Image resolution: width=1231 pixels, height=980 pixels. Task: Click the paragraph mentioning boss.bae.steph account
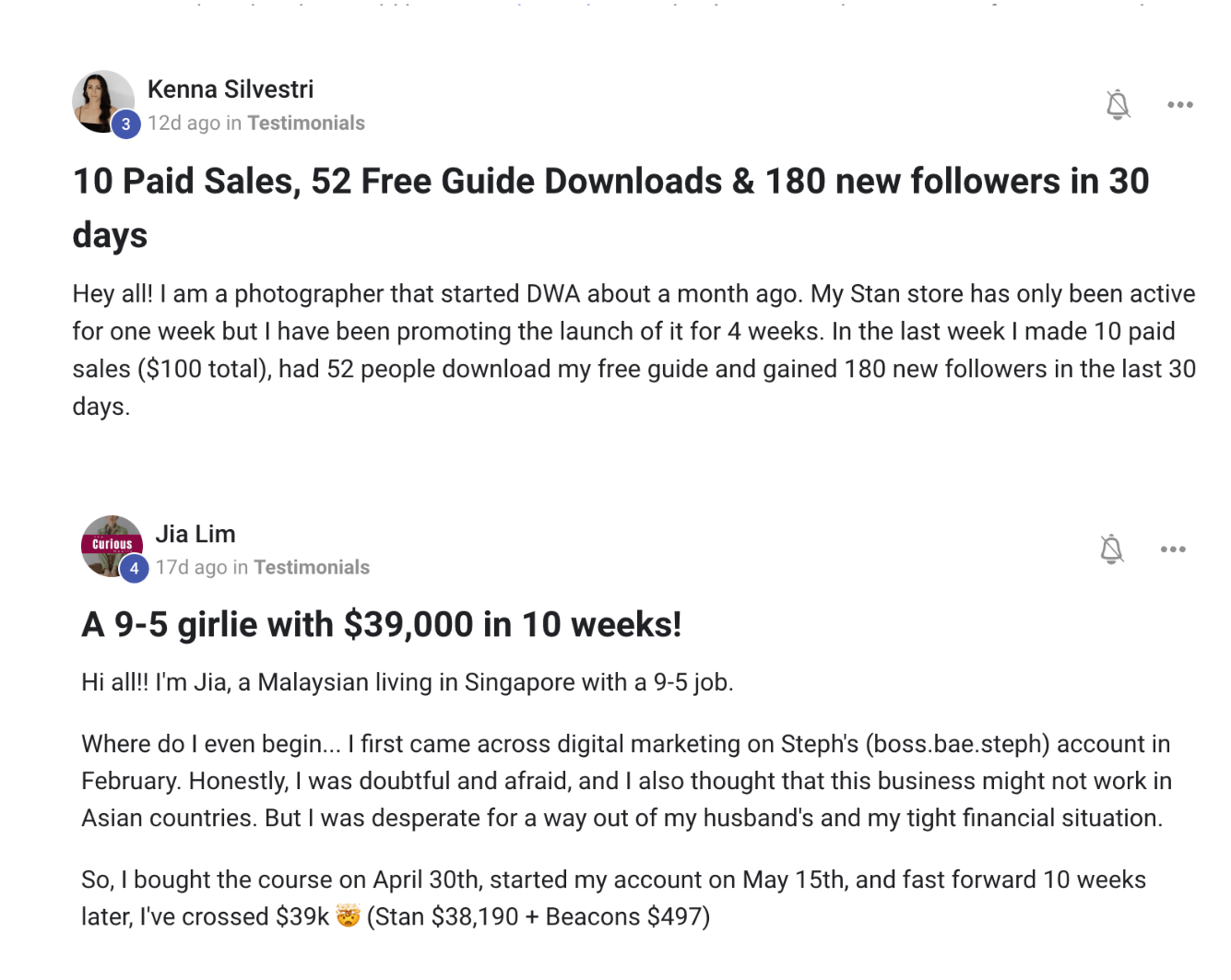625,781
